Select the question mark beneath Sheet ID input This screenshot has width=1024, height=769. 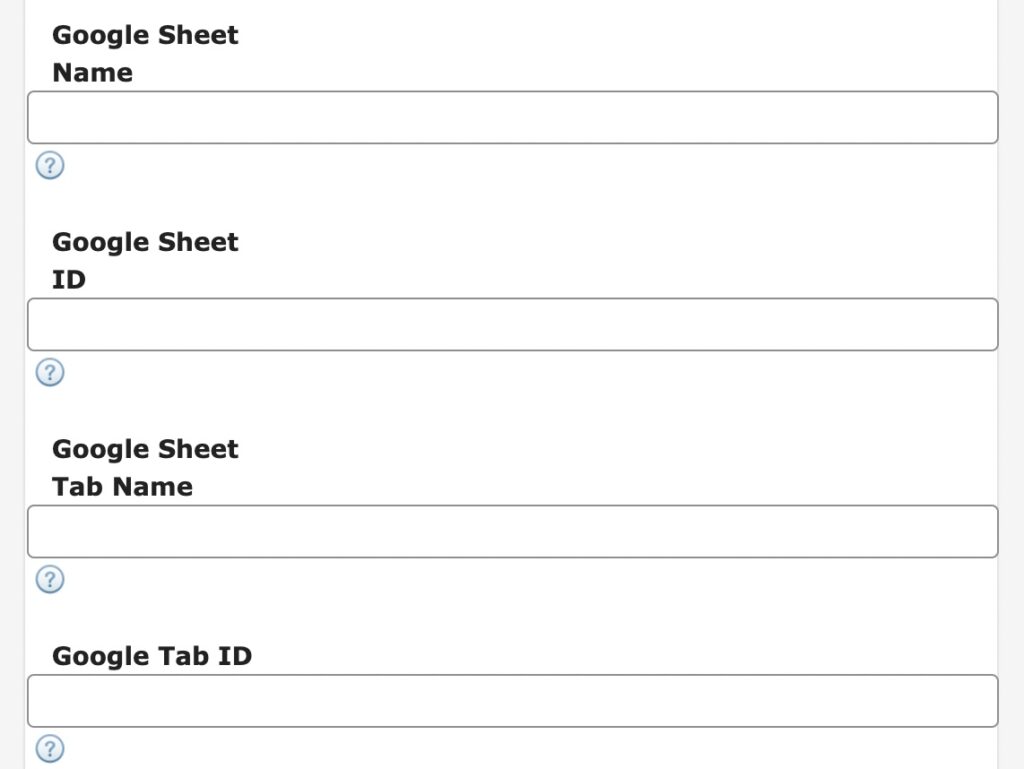pos(50,372)
